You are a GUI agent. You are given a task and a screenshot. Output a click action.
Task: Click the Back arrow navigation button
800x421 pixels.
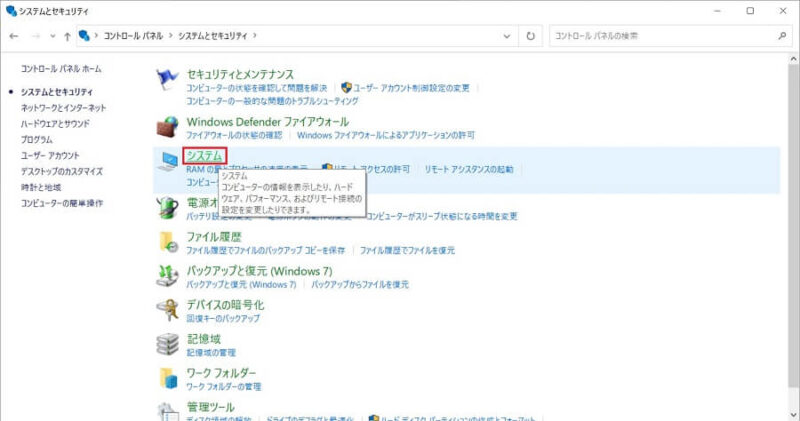click(14, 36)
